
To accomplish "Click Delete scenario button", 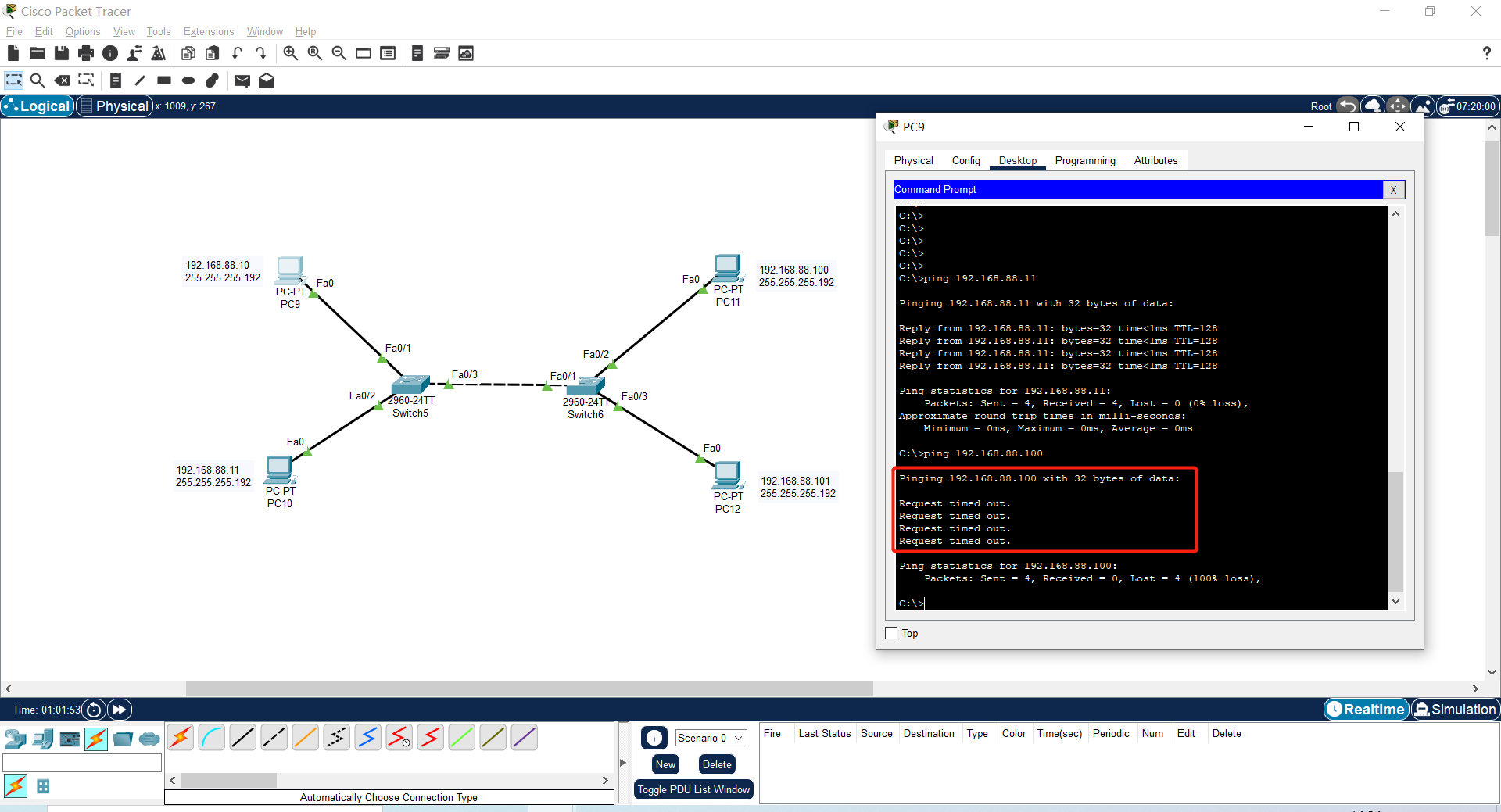I will coord(717,764).
